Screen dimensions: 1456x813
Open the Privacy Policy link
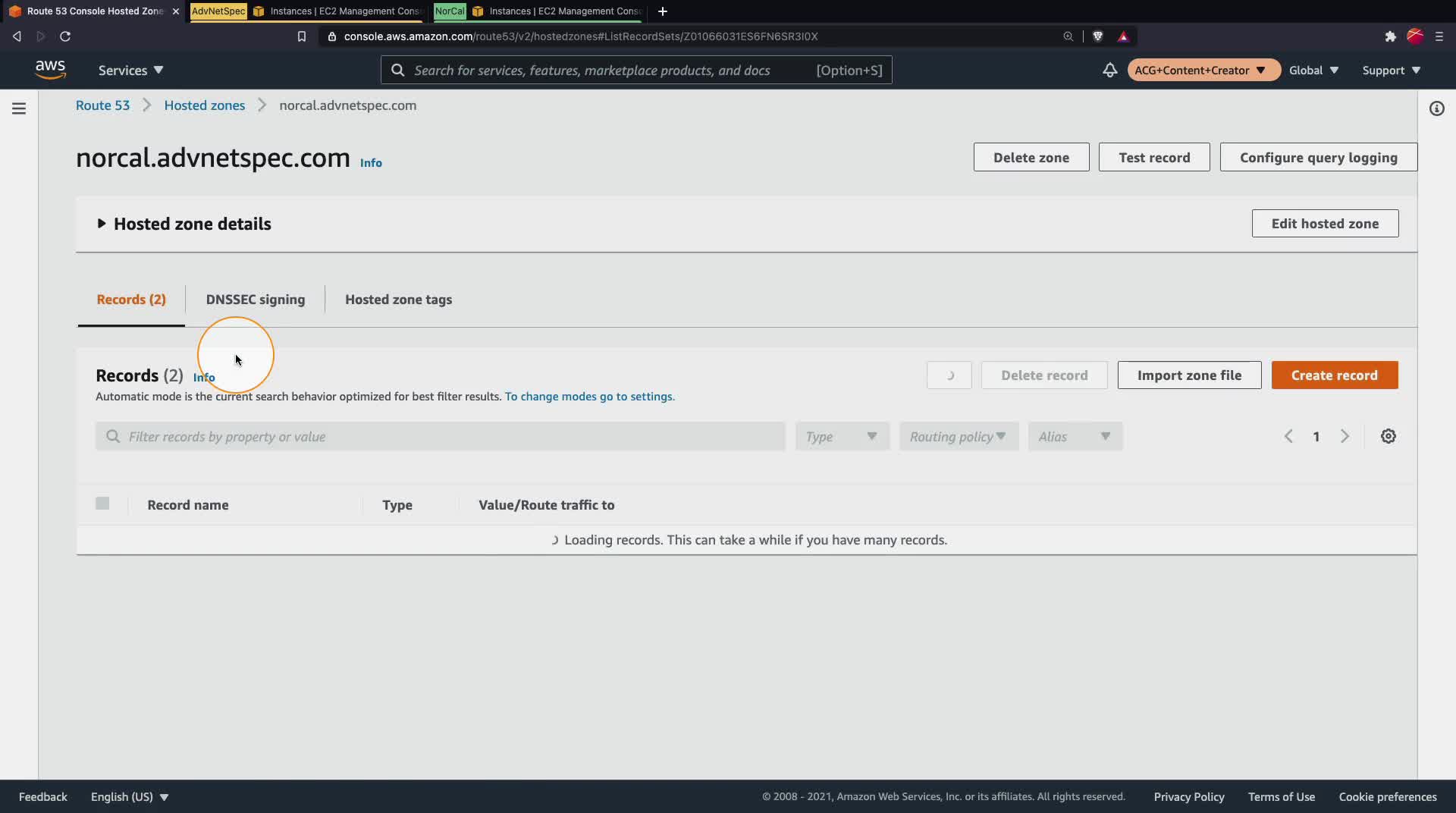[1189, 797]
